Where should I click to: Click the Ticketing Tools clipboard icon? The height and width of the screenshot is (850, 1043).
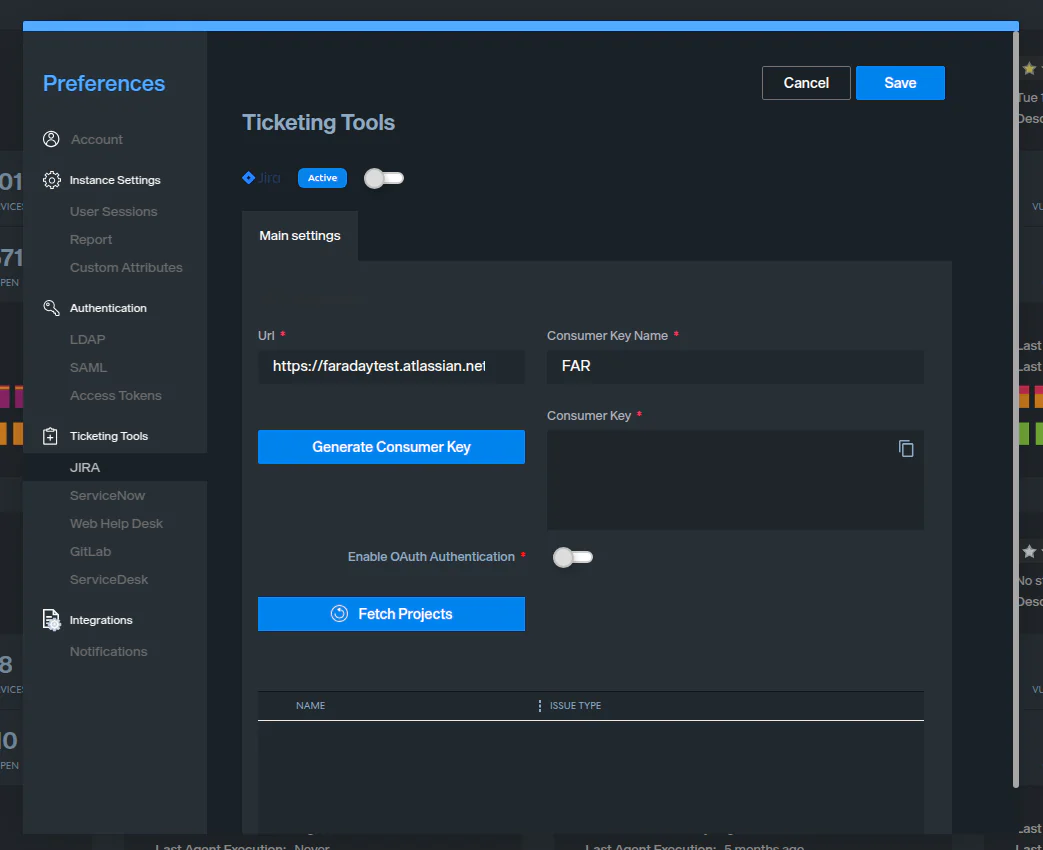tap(51, 436)
